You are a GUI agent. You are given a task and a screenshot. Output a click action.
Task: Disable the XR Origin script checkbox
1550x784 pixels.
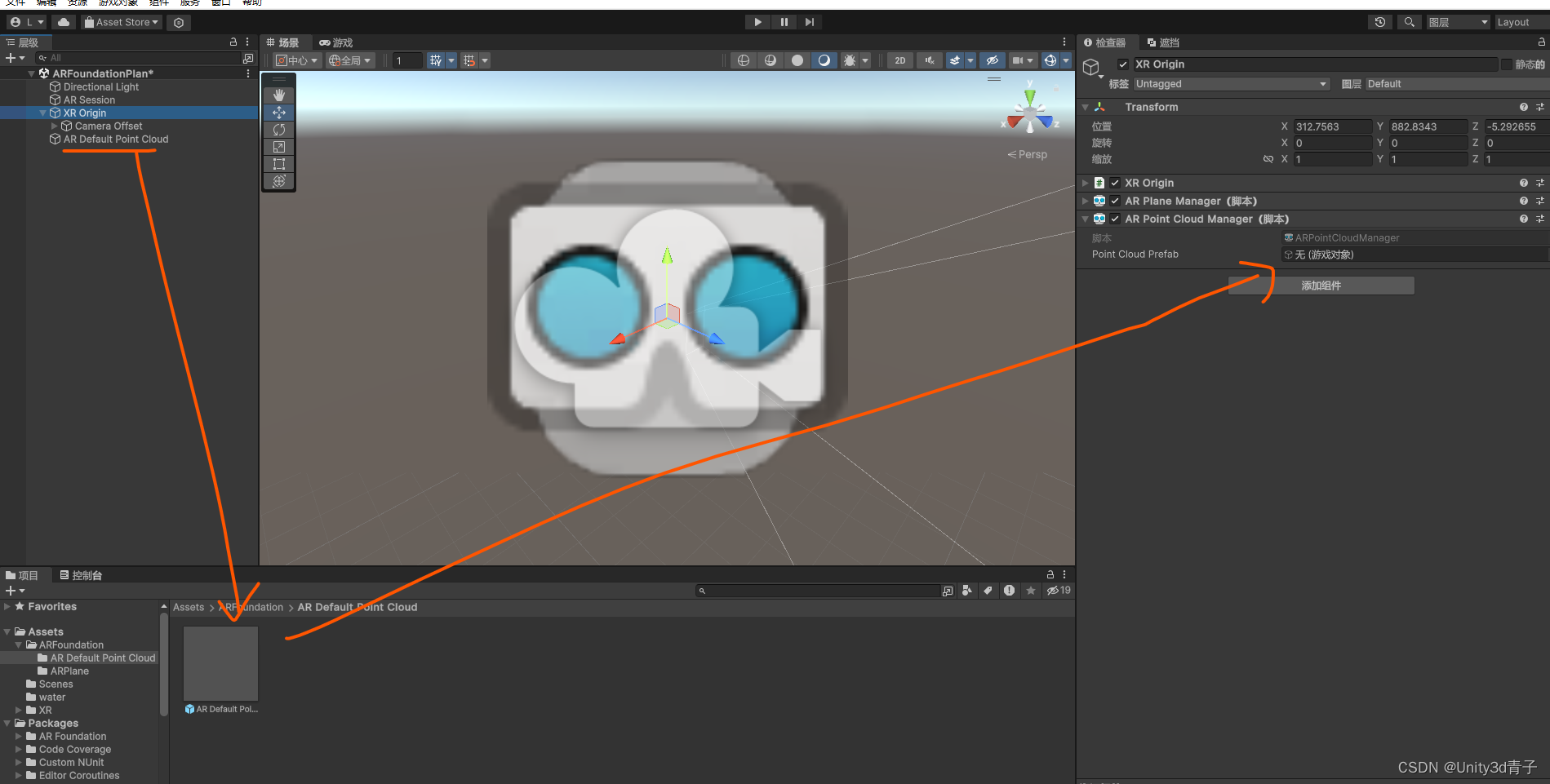point(1115,183)
